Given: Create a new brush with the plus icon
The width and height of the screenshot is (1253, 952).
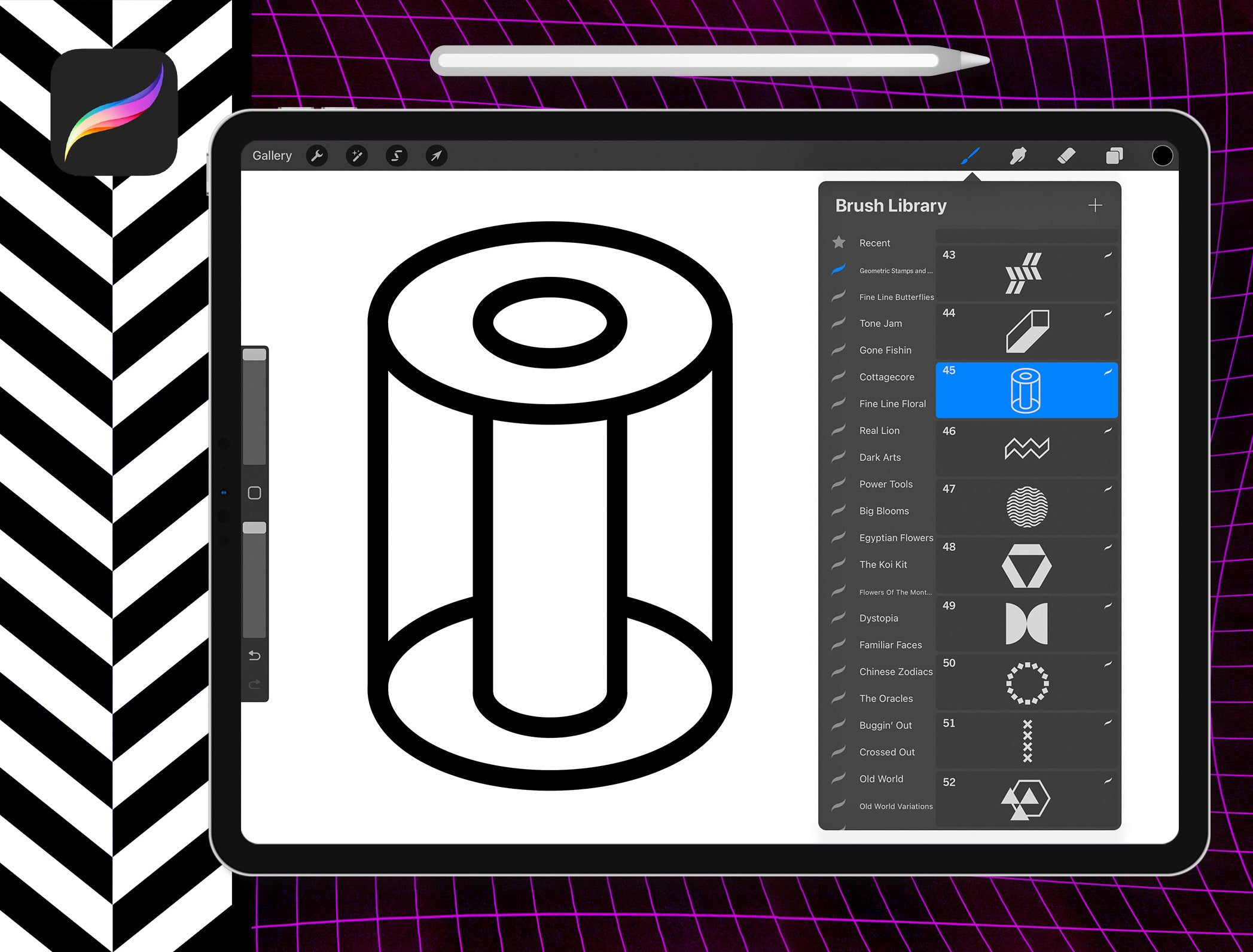Looking at the screenshot, I should (x=1096, y=205).
